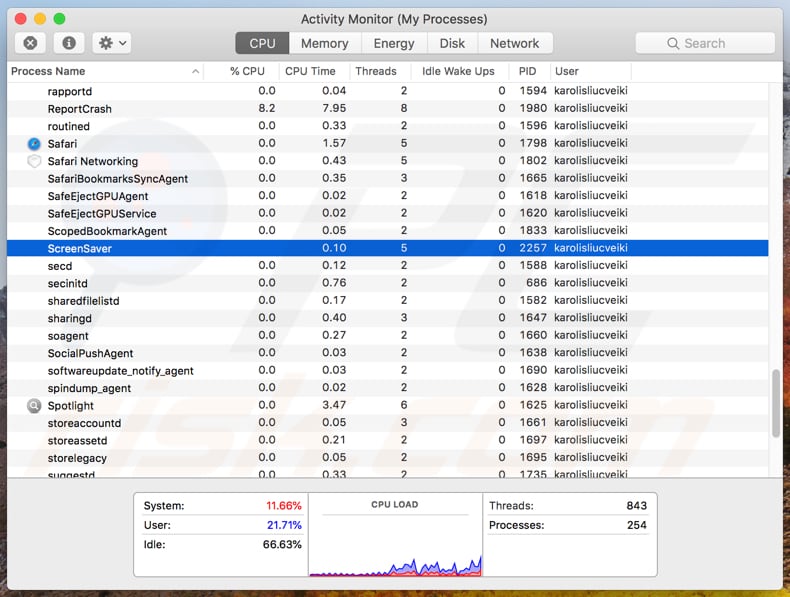The image size is (790, 597).
Task: Select the soagent process
Action: click(x=68, y=336)
